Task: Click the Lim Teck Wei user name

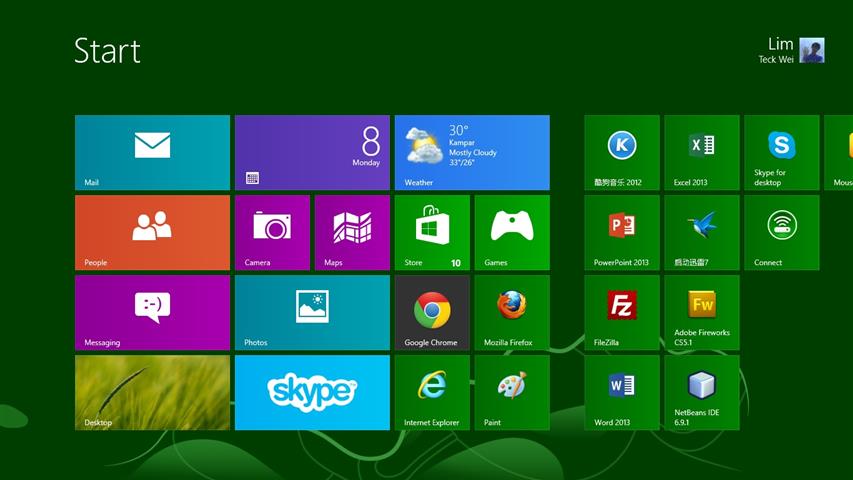Action: [776, 50]
